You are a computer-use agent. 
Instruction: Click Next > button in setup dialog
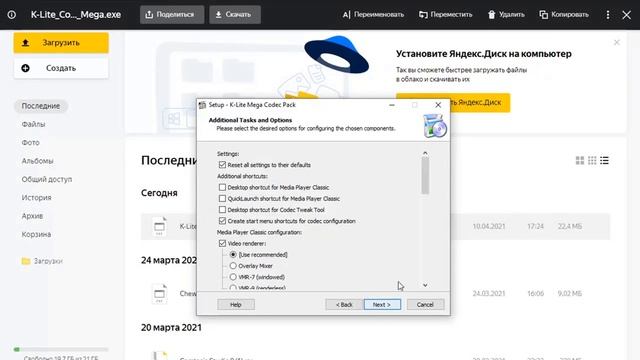[382, 304]
